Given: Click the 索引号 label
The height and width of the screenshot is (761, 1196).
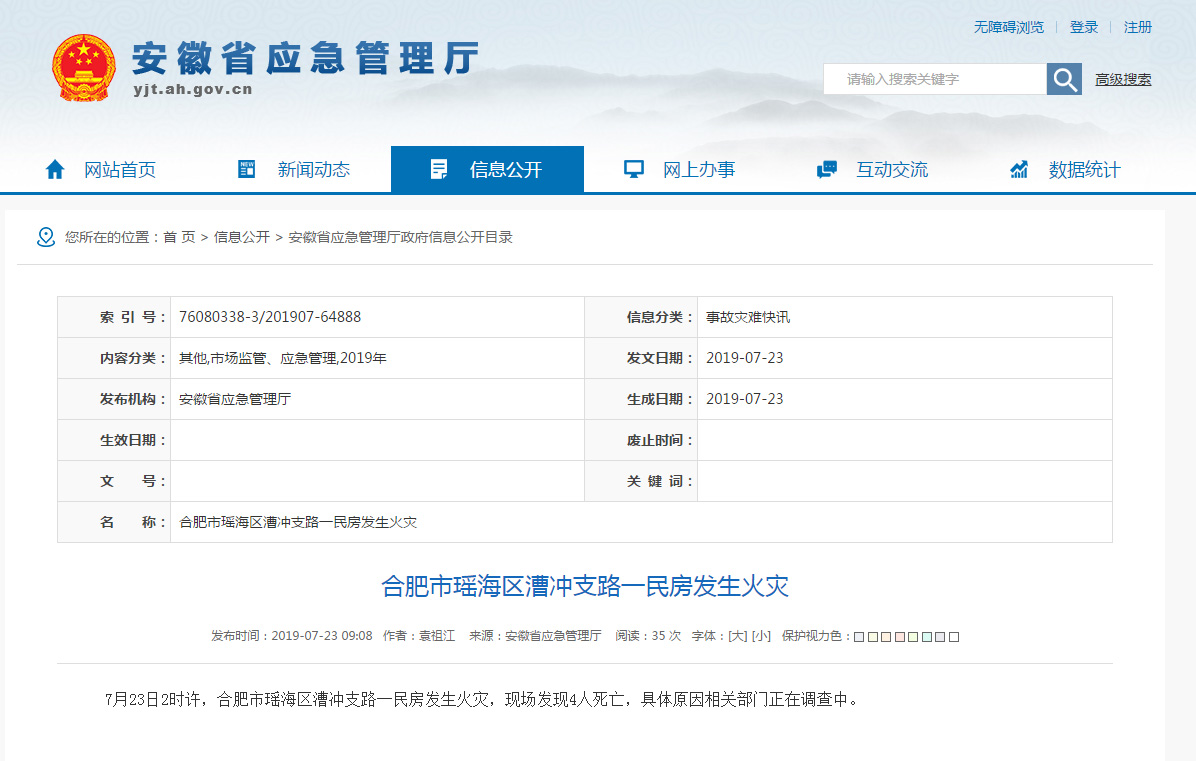Looking at the screenshot, I should [x=133, y=317].
